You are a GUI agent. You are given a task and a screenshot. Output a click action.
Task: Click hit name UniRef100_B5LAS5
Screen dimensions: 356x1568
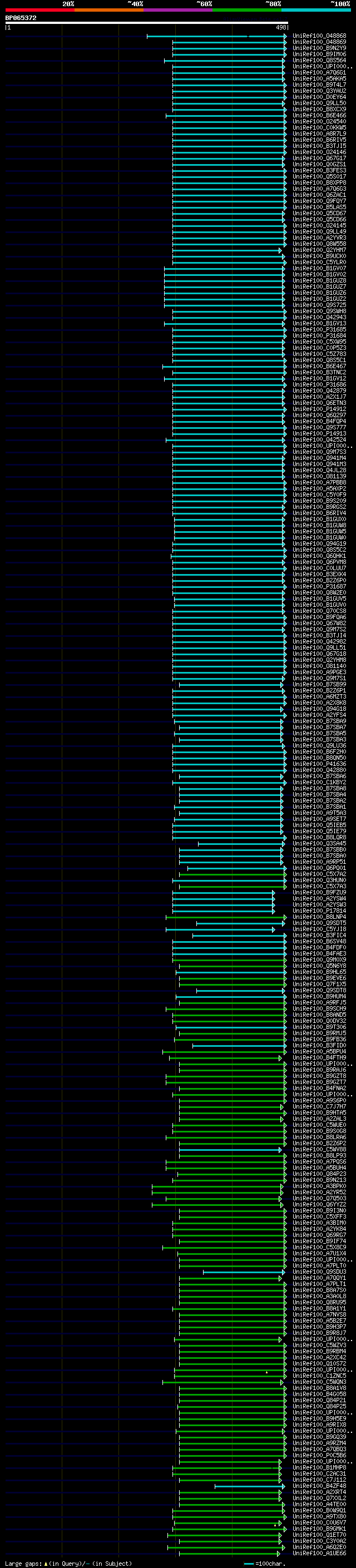click(319, 207)
